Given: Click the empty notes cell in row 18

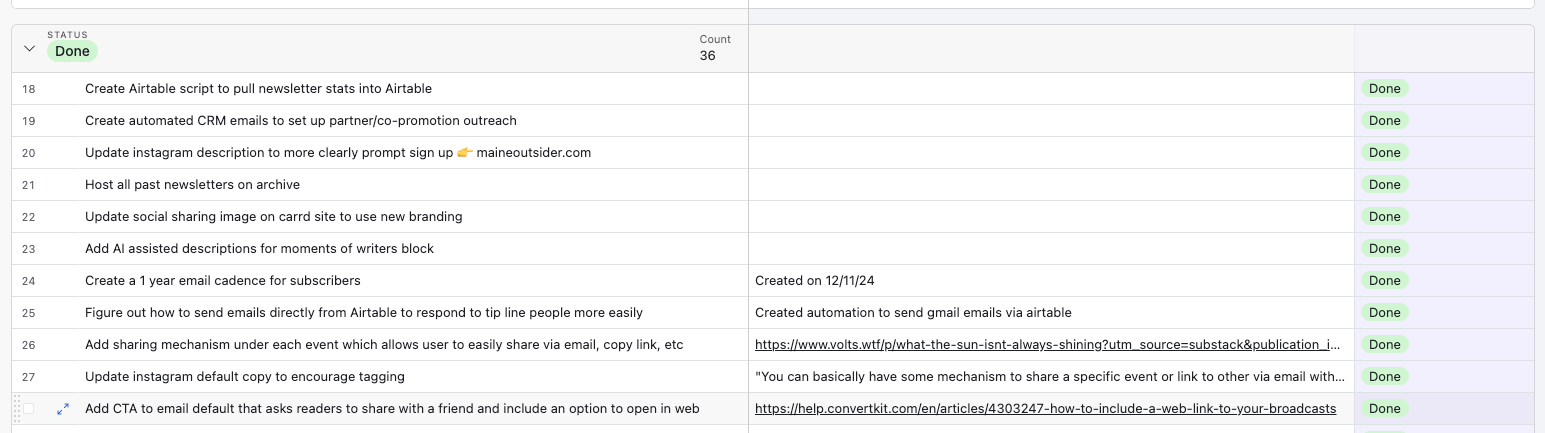Looking at the screenshot, I should click(1051, 89).
